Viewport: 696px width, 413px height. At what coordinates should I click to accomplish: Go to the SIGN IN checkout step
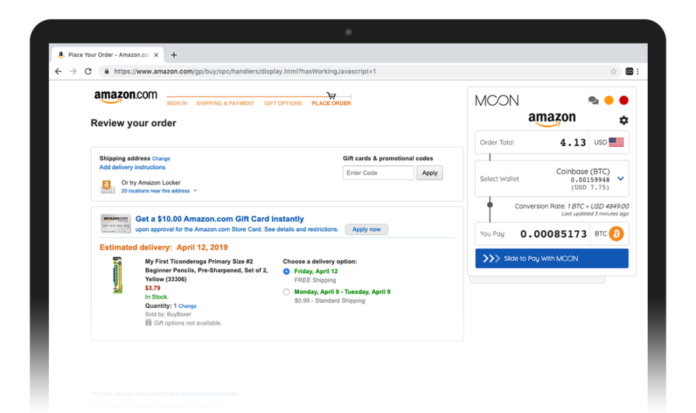(x=177, y=103)
